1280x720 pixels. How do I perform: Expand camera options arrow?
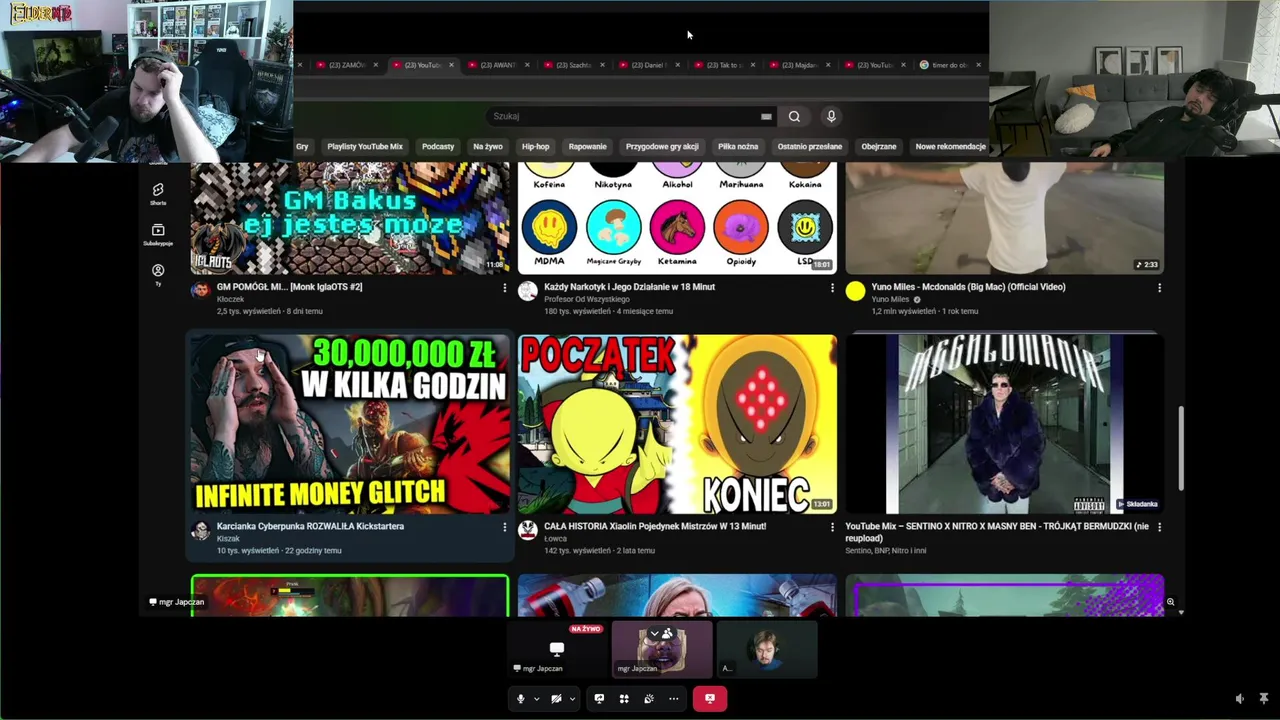[x=572, y=699]
